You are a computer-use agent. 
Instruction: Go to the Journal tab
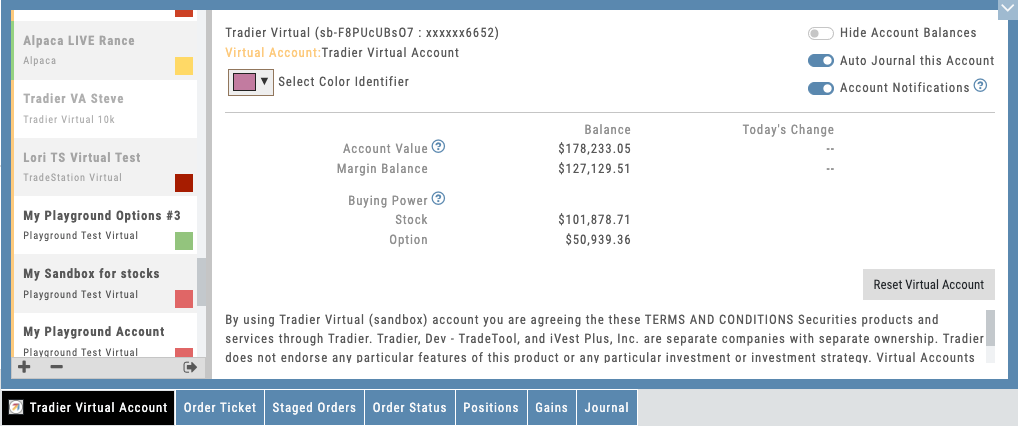(607, 408)
